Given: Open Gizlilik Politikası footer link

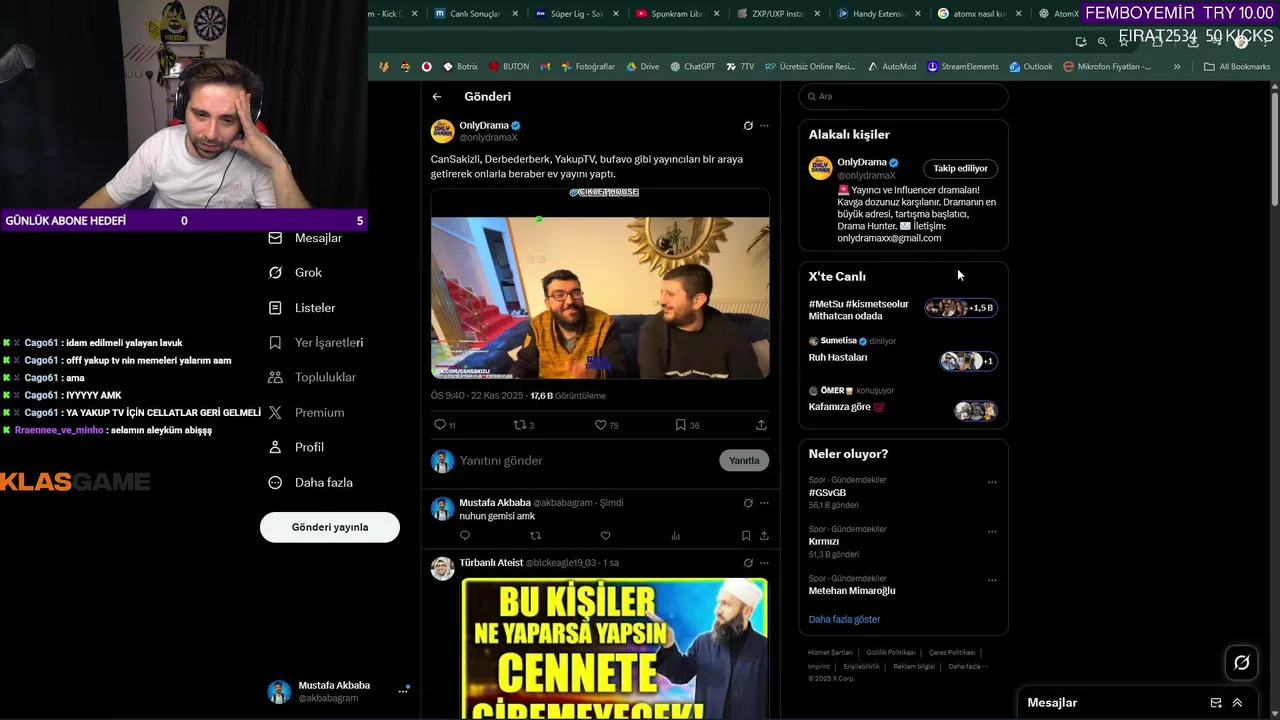Looking at the screenshot, I should (891, 653).
